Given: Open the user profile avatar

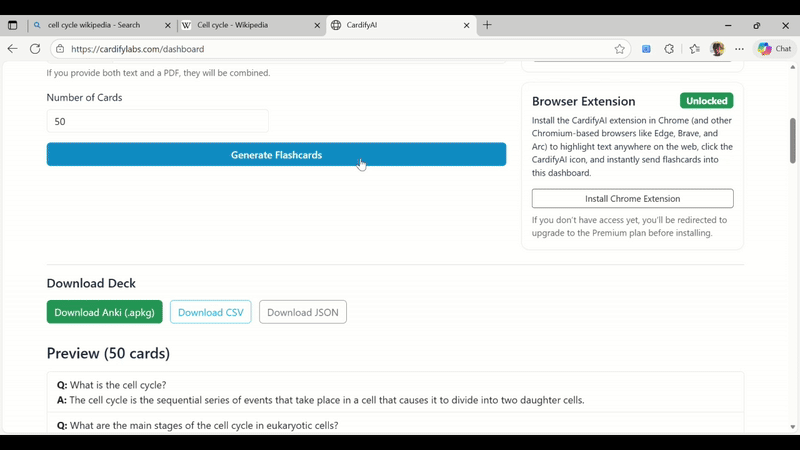Looking at the screenshot, I should tap(717, 48).
